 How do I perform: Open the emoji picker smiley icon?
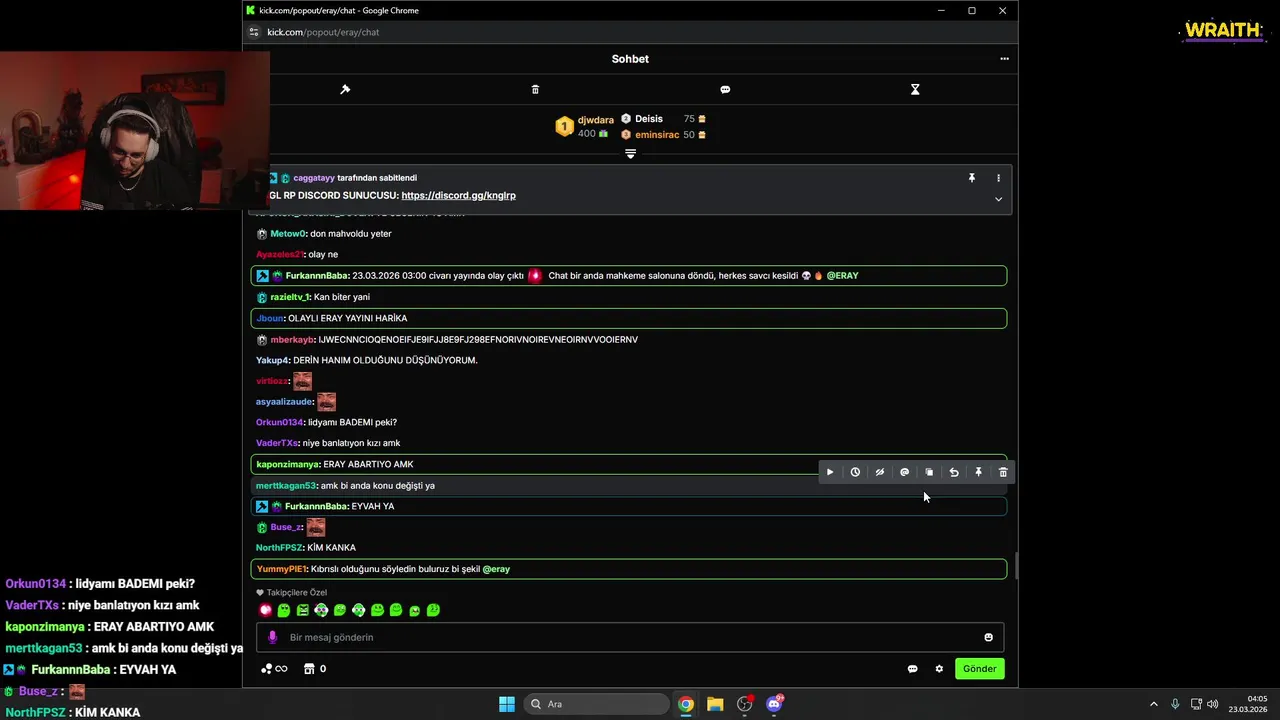pyautogui.click(x=988, y=637)
